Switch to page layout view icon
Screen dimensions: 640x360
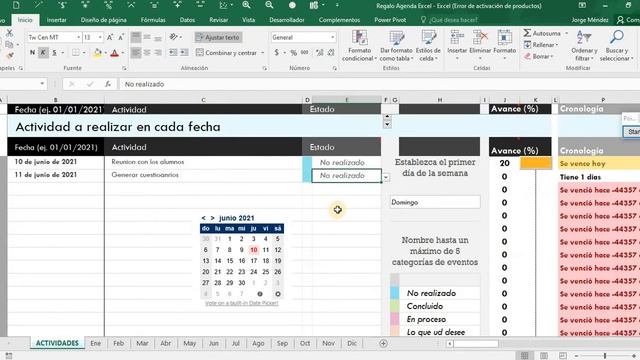coord(544,356)
